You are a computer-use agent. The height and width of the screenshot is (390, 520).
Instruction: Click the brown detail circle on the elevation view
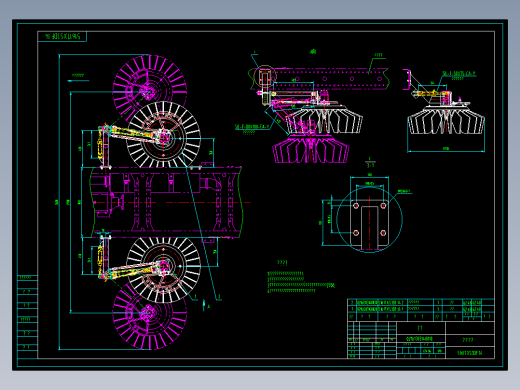tap(265, 76)
